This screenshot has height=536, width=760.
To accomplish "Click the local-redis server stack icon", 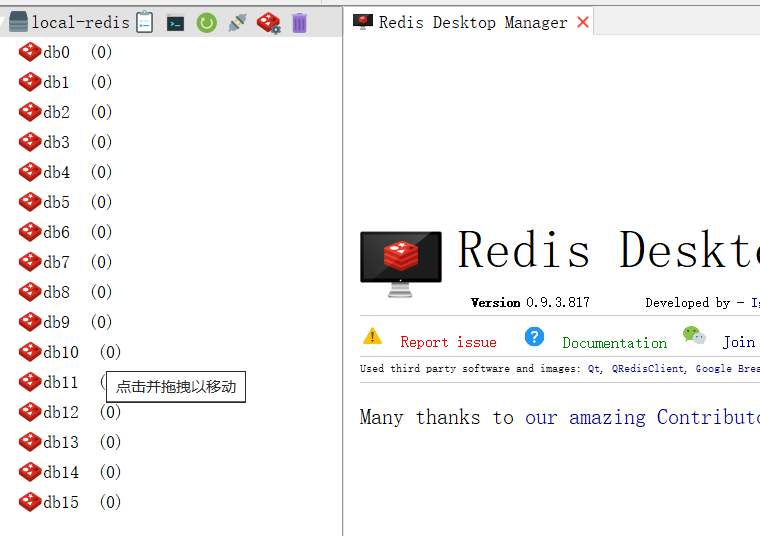I will coord(18,22).
